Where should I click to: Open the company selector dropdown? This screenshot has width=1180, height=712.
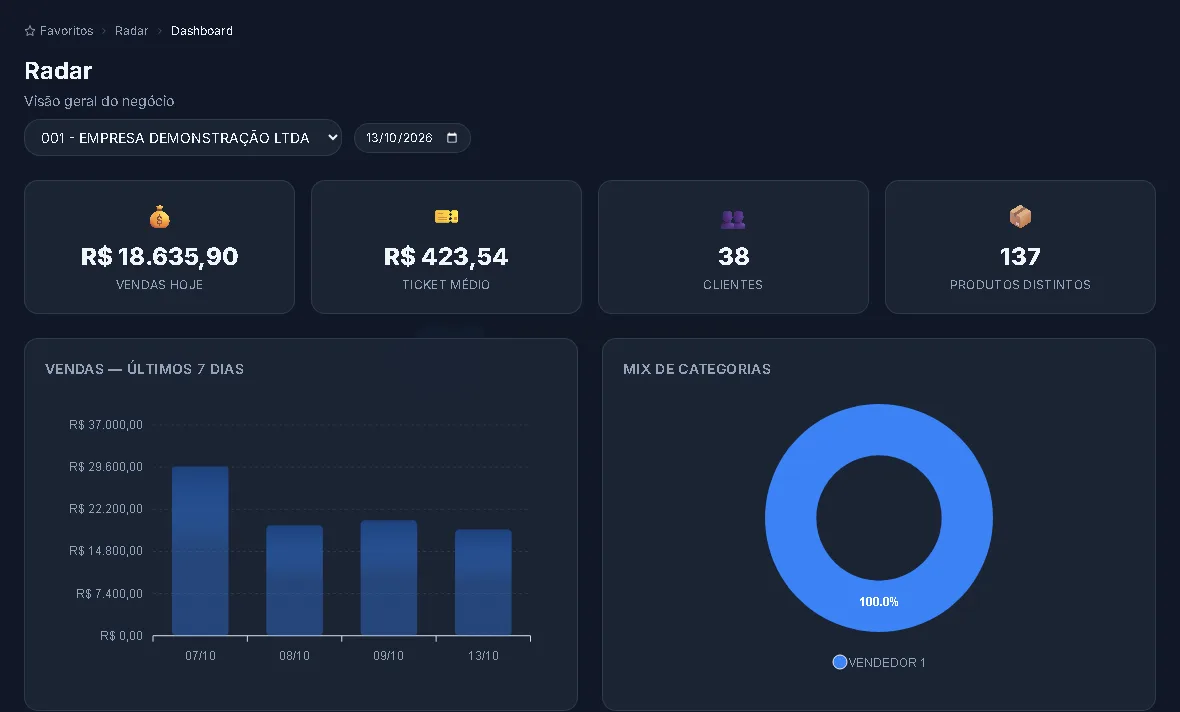tap(183, 138)
